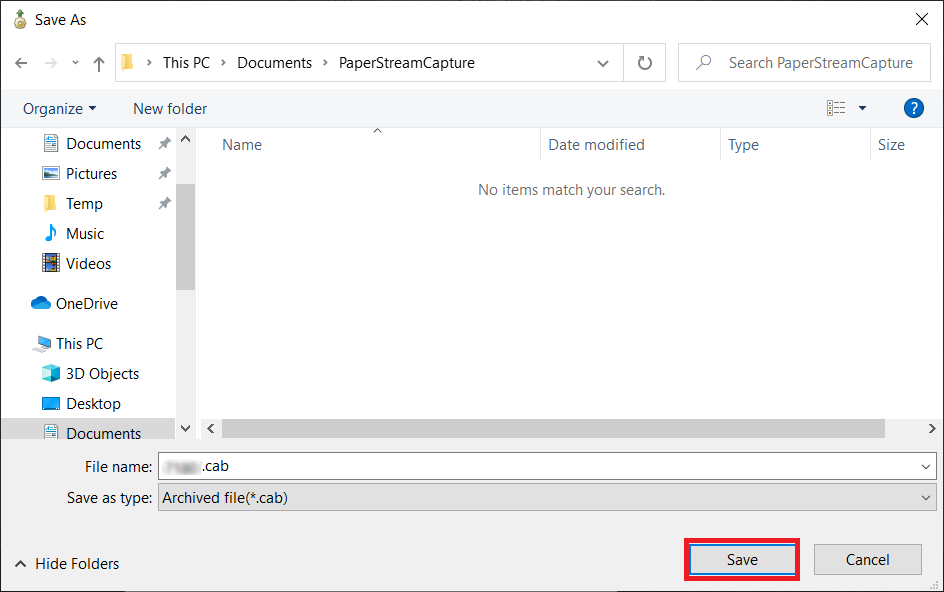Select 'Documents' in the address breadcrumb
Screen dimensions: 944x592
tap(275, 63)
